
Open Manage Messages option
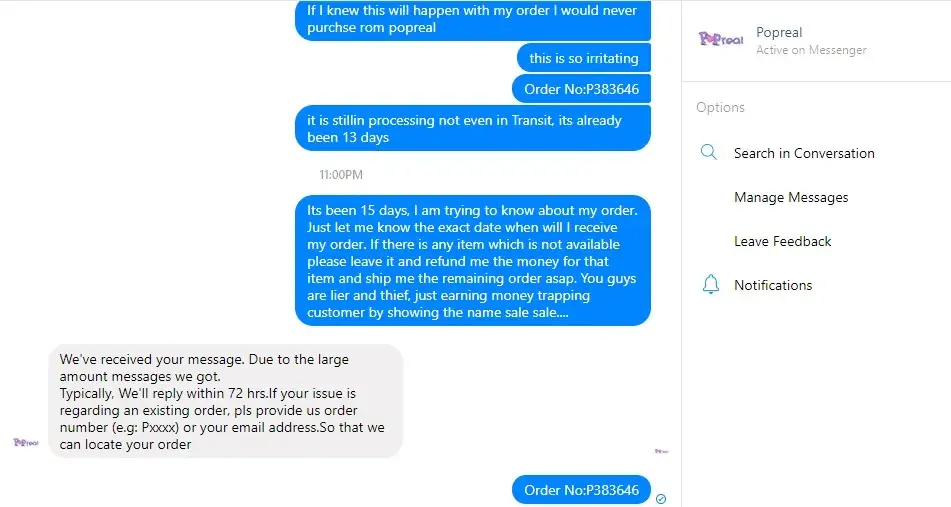791,198
